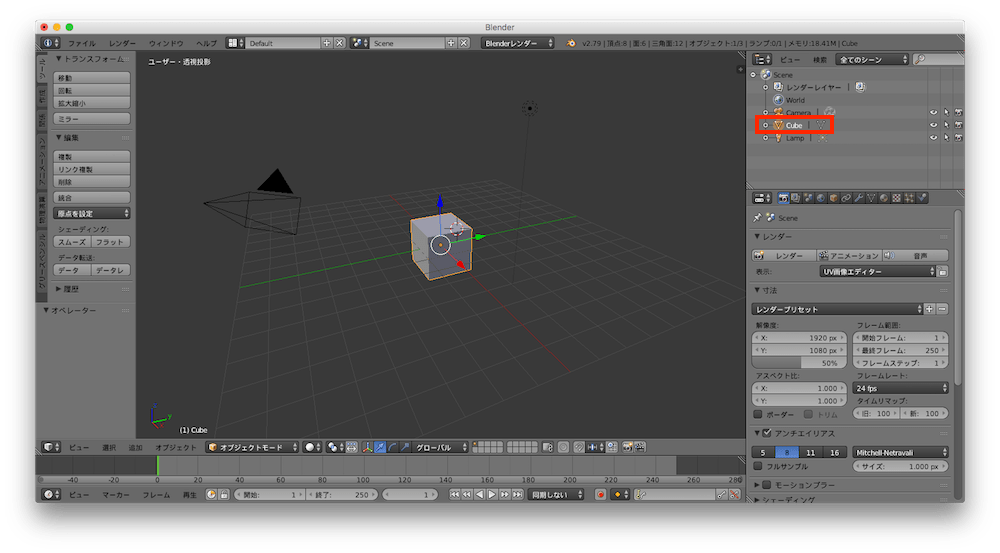Open the Texture checker properties tab
This screenshot has height=553, width=1000.
(897, 198)
